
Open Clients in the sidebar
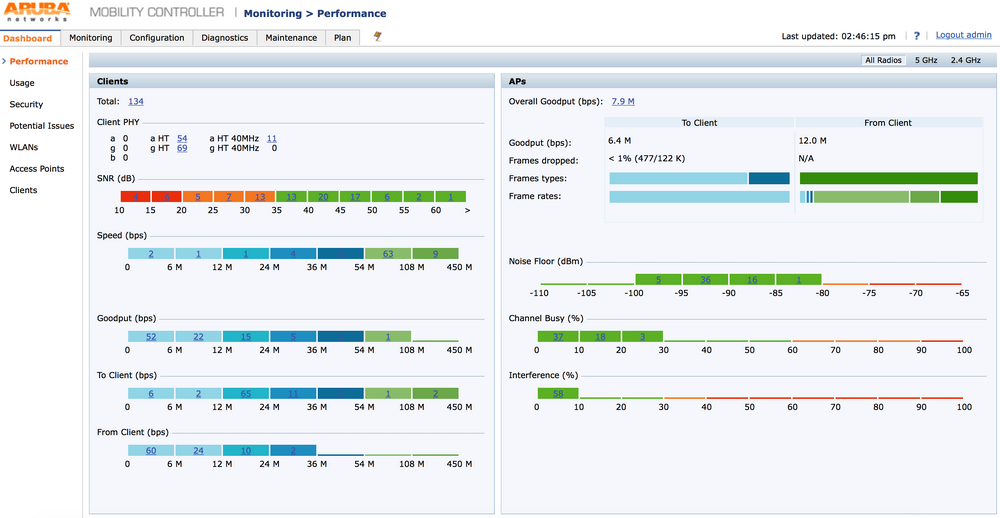pyautogui.click(x=24, y=189)
